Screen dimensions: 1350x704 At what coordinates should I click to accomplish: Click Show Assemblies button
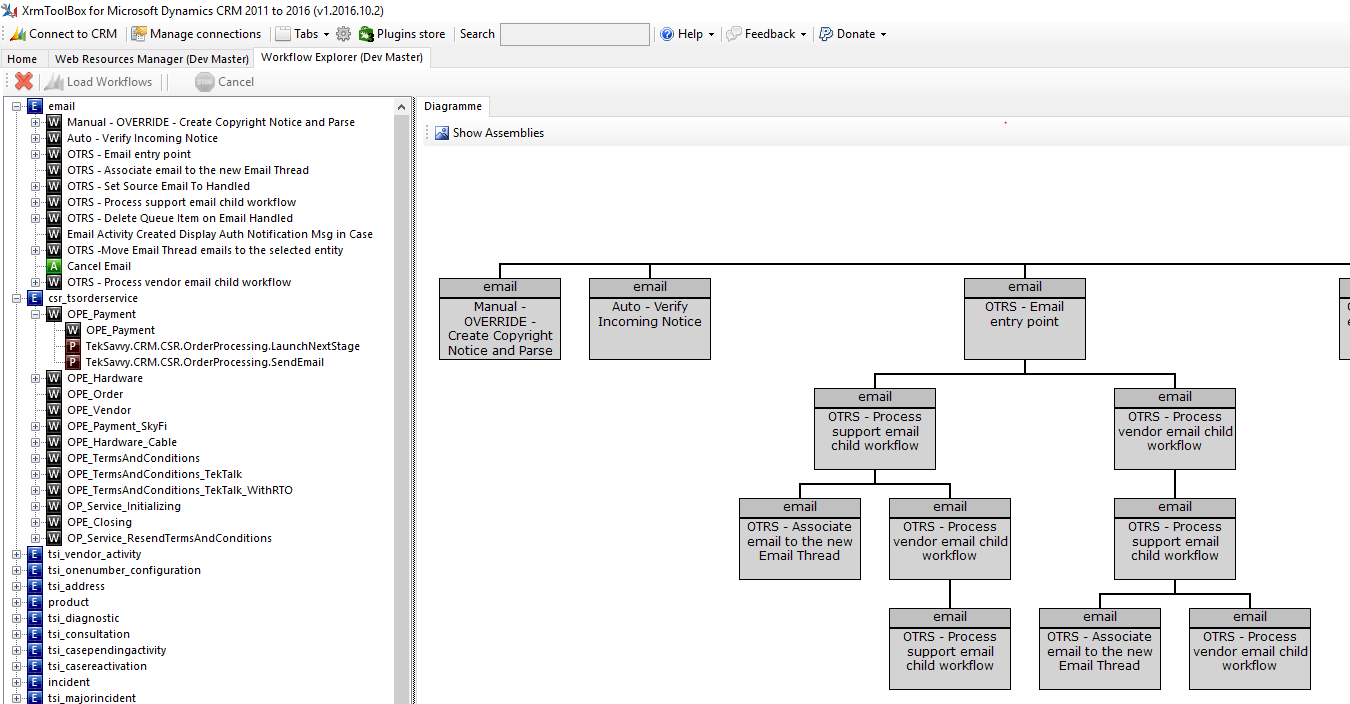[489, 133]
